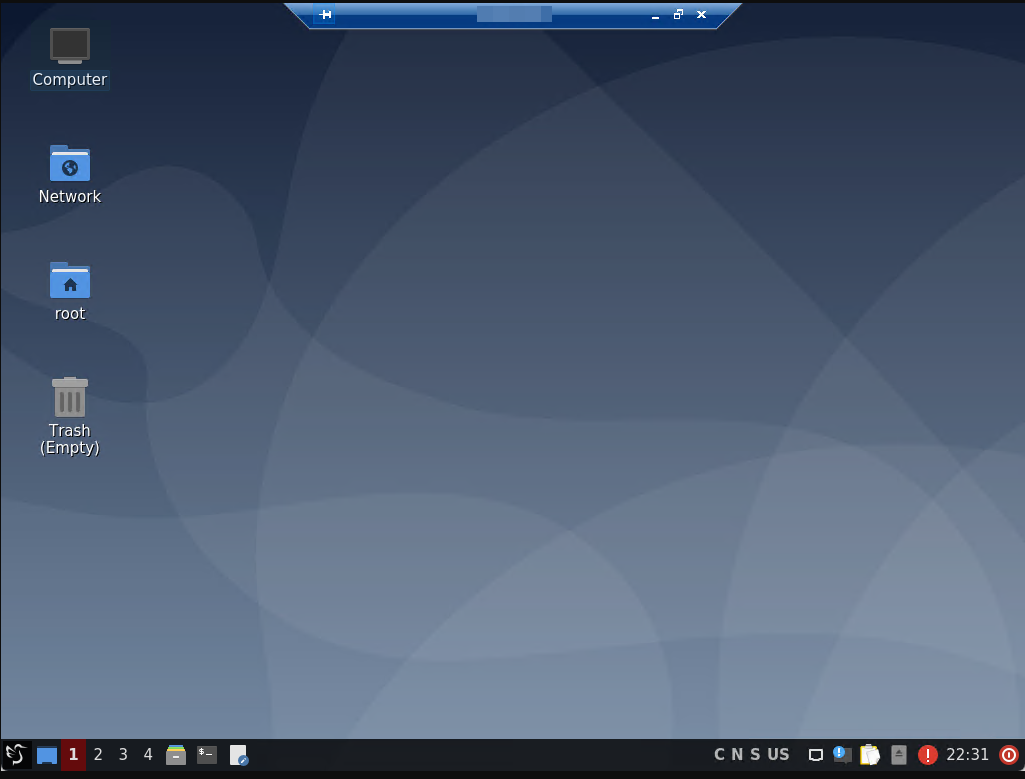Toggle the Num Lock indicator N

(737, 754)
